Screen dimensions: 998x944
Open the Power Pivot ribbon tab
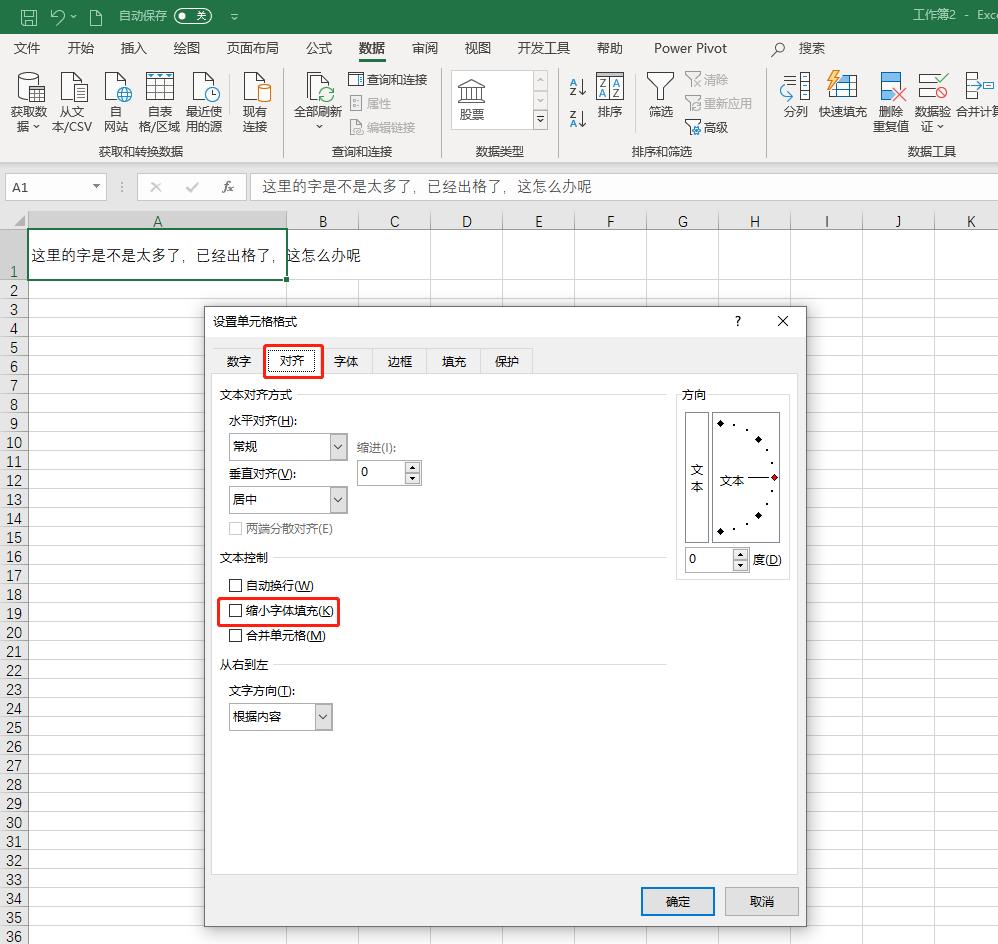click(689, 47)
